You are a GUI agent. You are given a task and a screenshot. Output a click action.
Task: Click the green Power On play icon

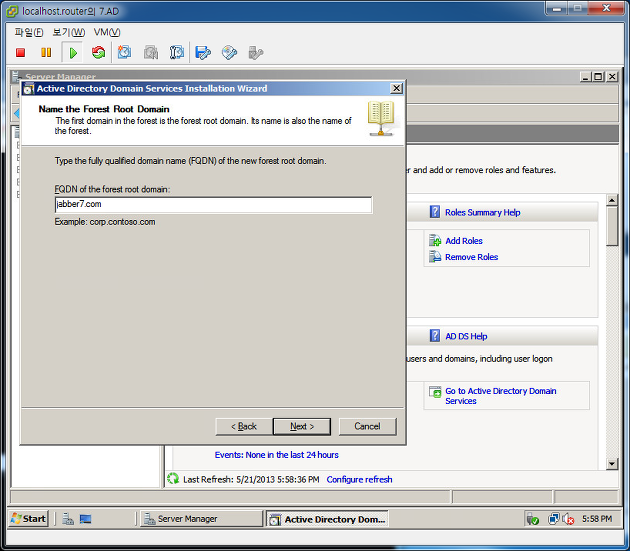pyautogui.click(x=73, y=53)
